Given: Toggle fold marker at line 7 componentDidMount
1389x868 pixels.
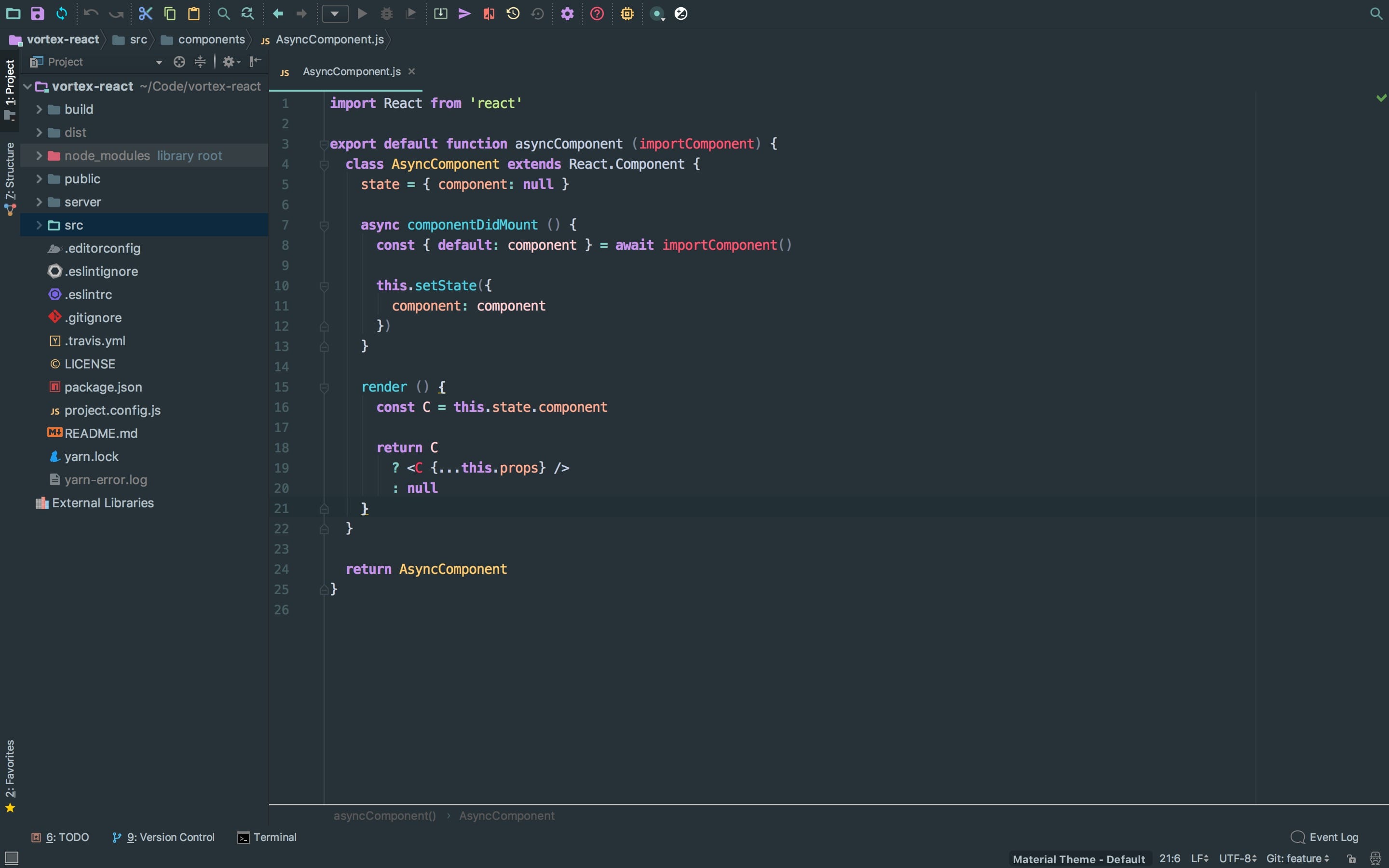Looking at the screenshot, I should pyautogui.click(x=324, y=226).
